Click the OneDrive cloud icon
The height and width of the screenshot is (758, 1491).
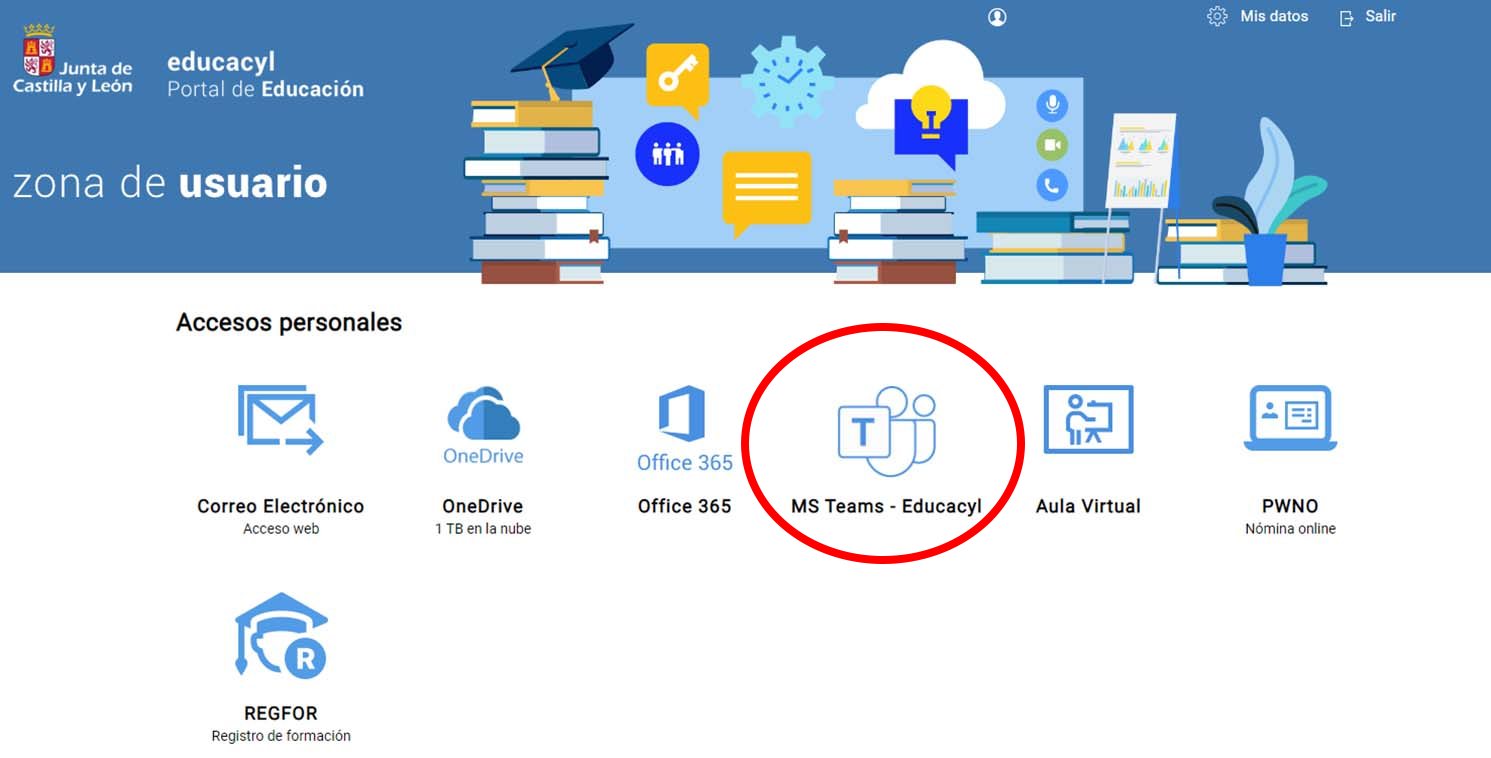(483, 415)
